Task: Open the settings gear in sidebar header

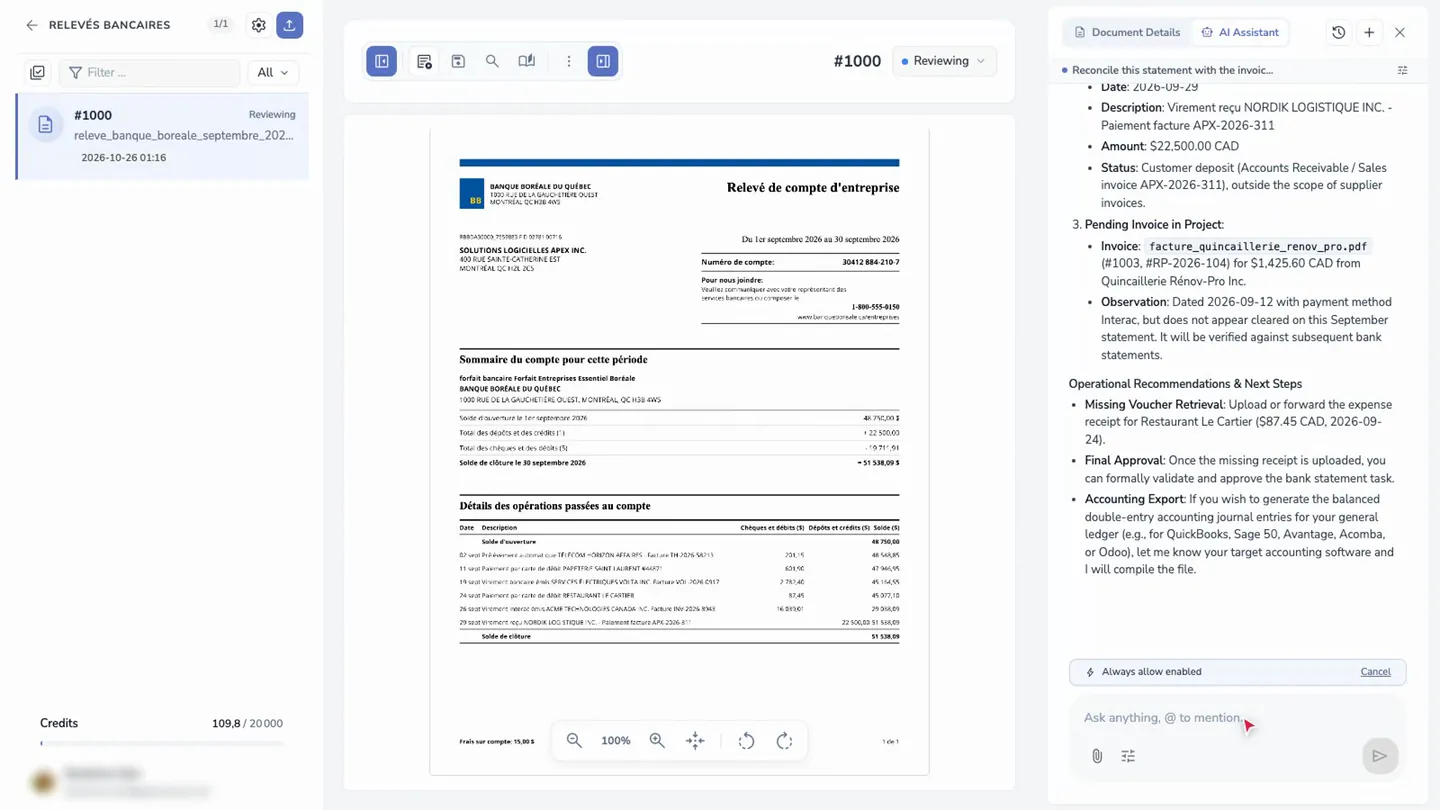Action: click(x=259, y=25)
